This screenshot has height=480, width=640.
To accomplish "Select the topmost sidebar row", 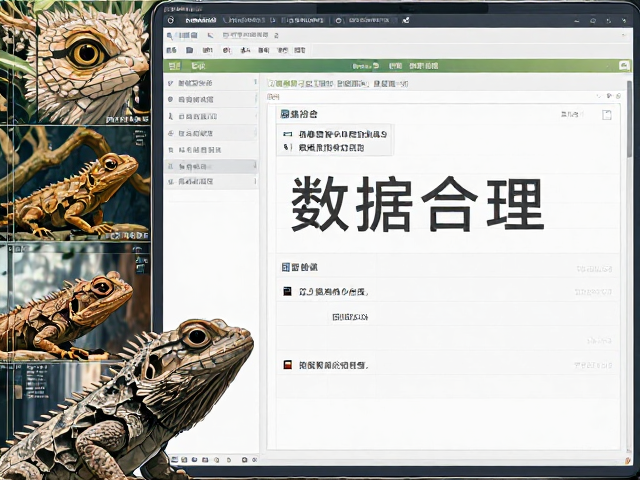I will coord(211,83).
